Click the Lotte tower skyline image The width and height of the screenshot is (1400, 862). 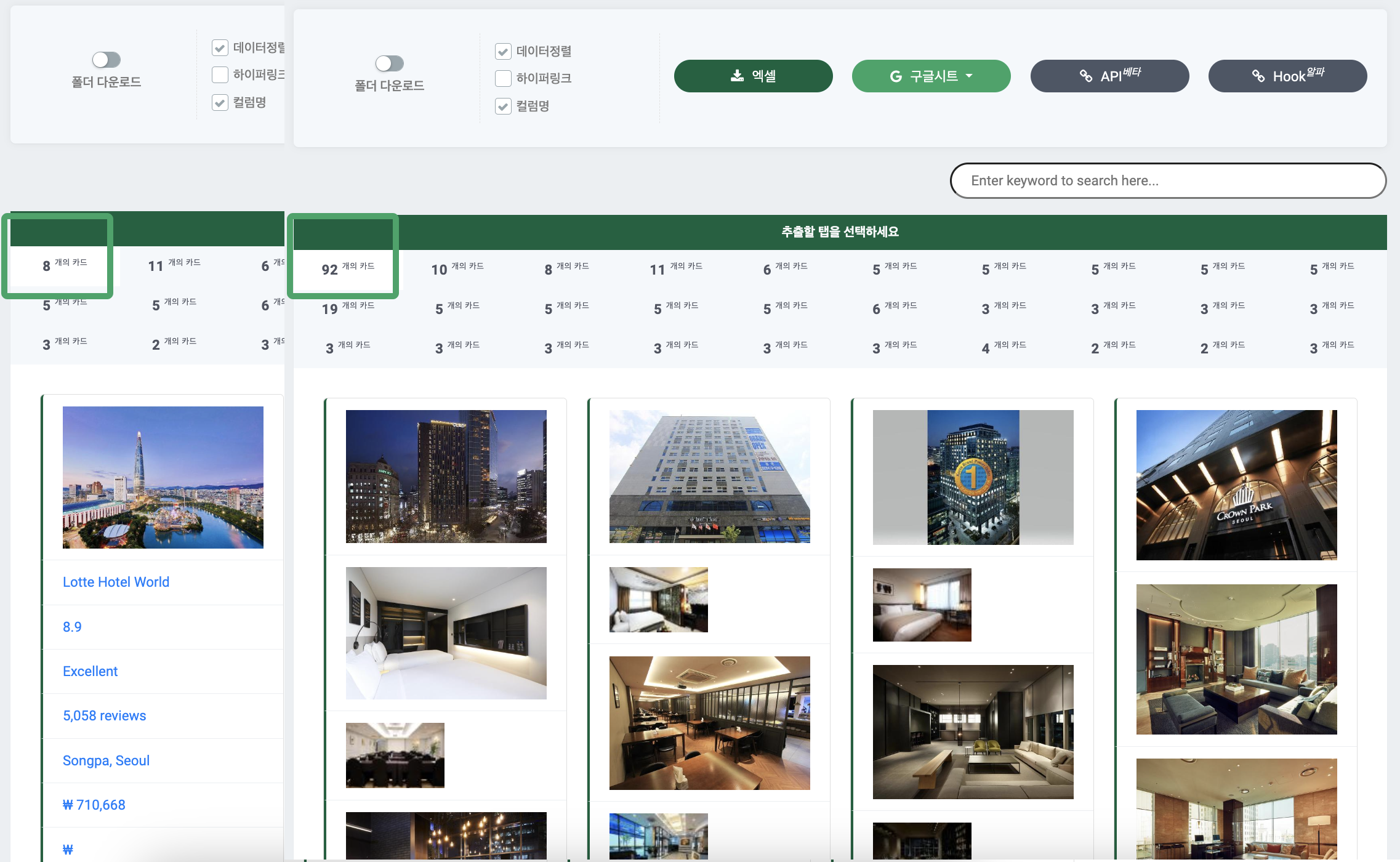coord(163,477)
